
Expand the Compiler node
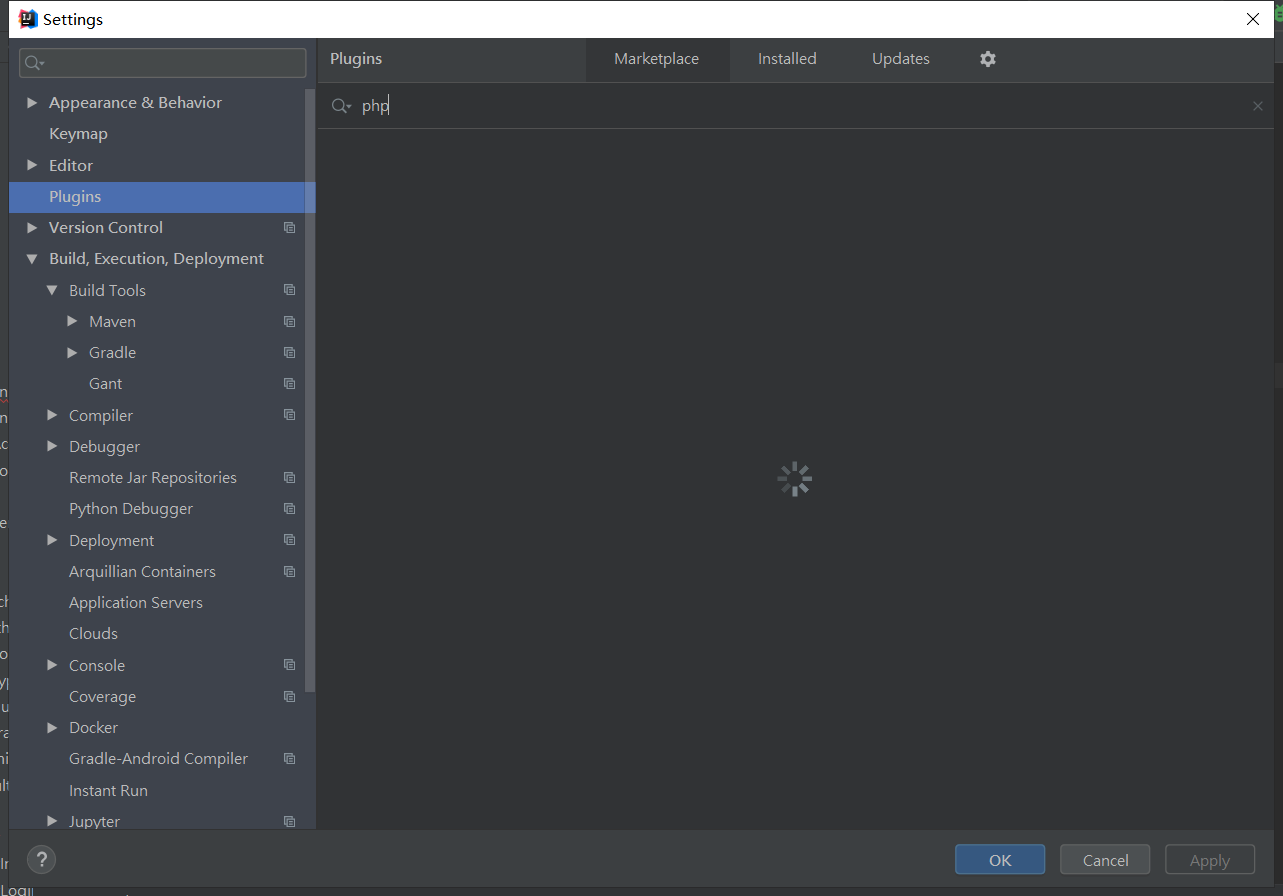pos(52,415)
